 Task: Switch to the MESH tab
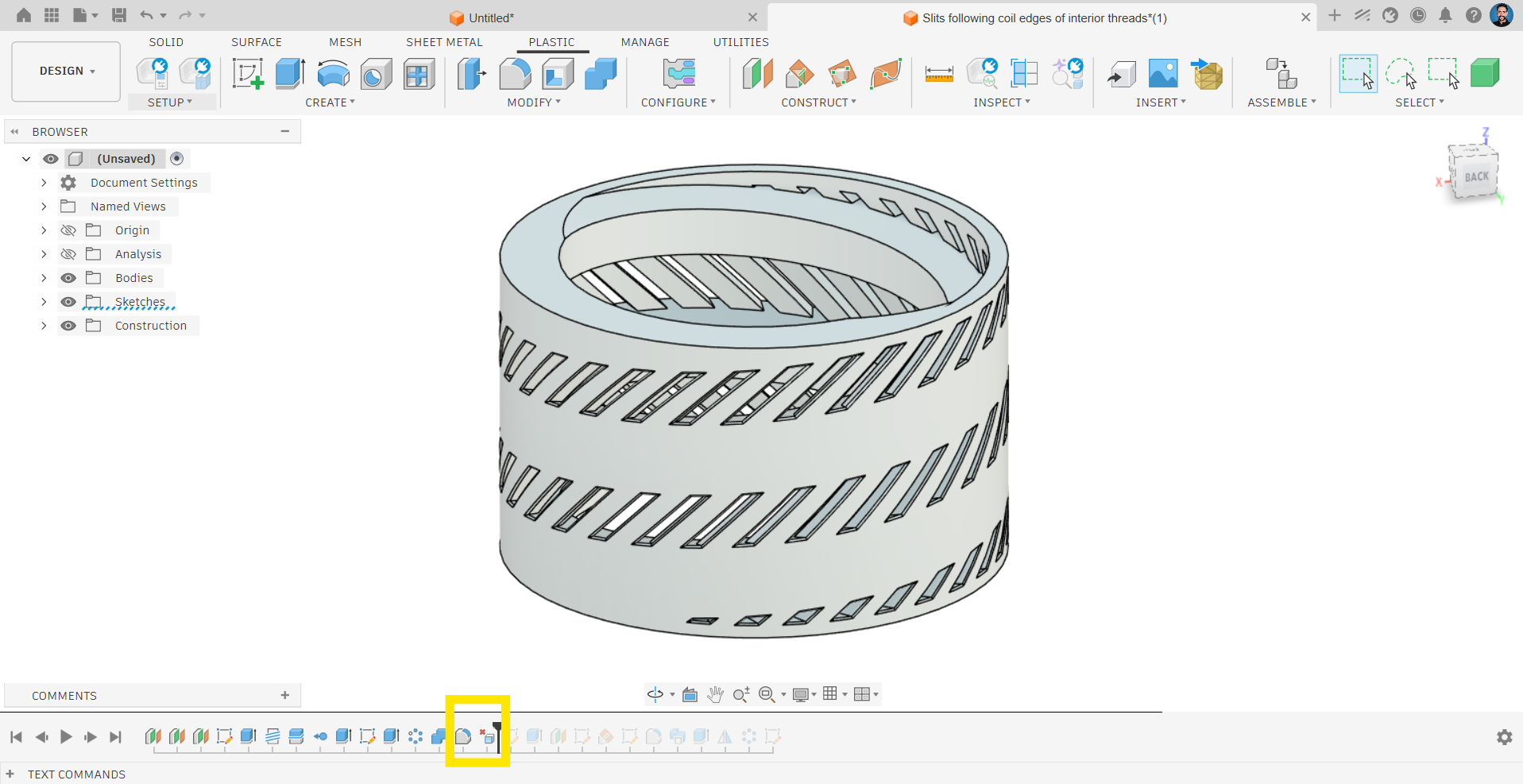pyautogui.click(x=346, y=42)
